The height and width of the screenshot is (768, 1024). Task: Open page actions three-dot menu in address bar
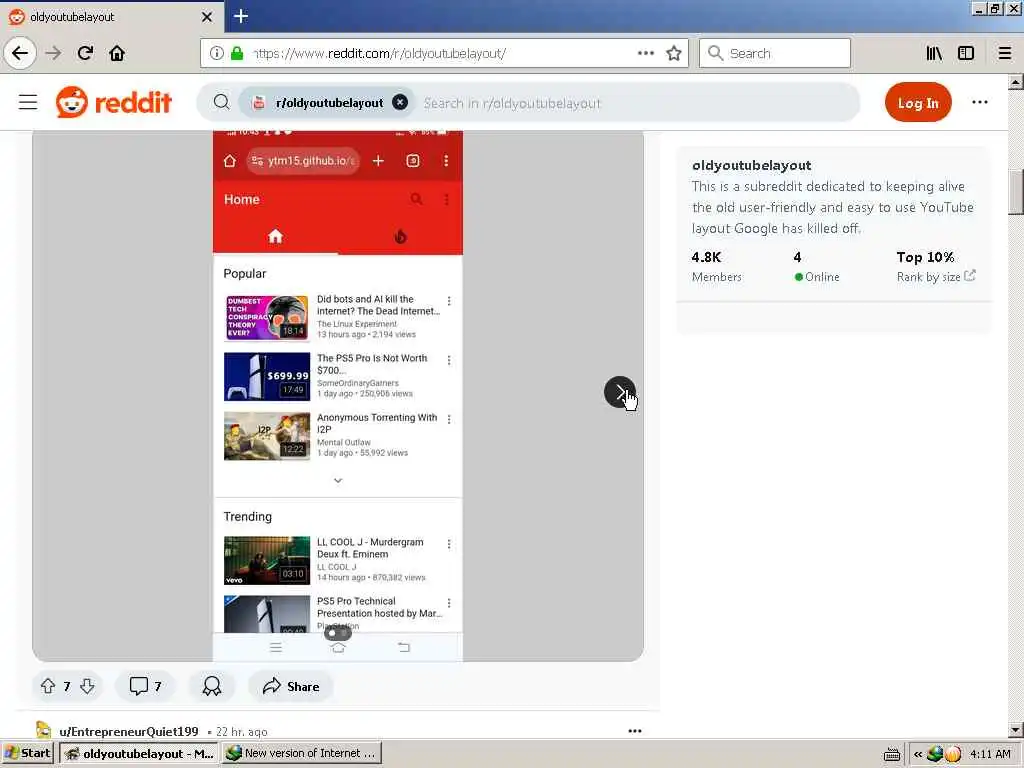point(645,53)
